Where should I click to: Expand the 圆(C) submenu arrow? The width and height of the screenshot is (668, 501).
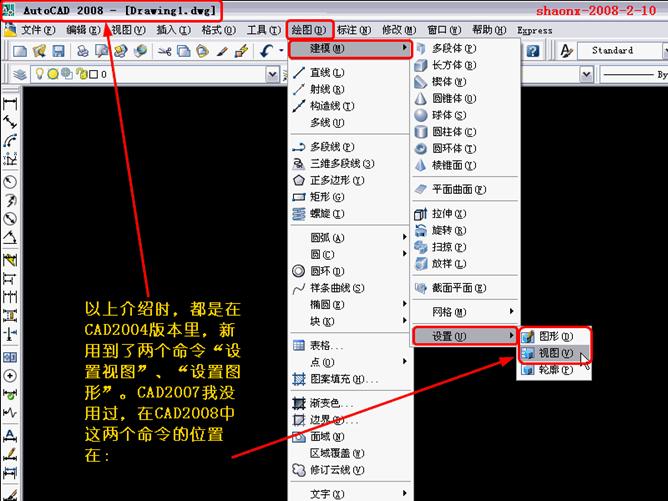click(404, 253)
